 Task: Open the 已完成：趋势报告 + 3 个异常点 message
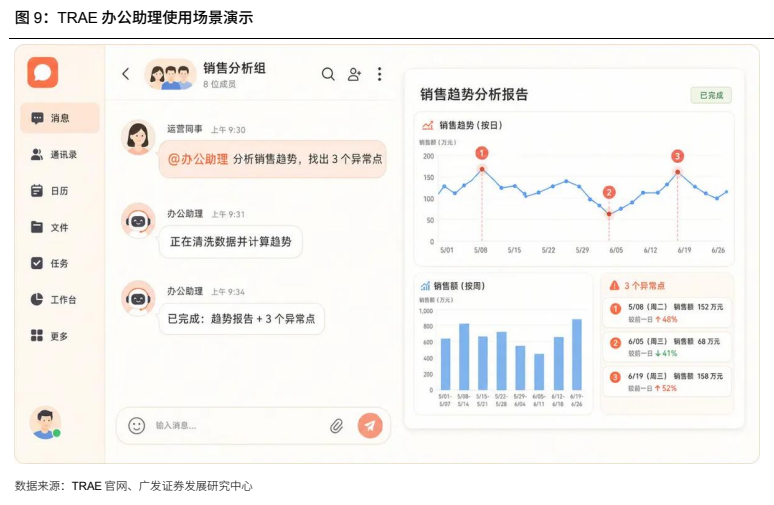point(241,319)
